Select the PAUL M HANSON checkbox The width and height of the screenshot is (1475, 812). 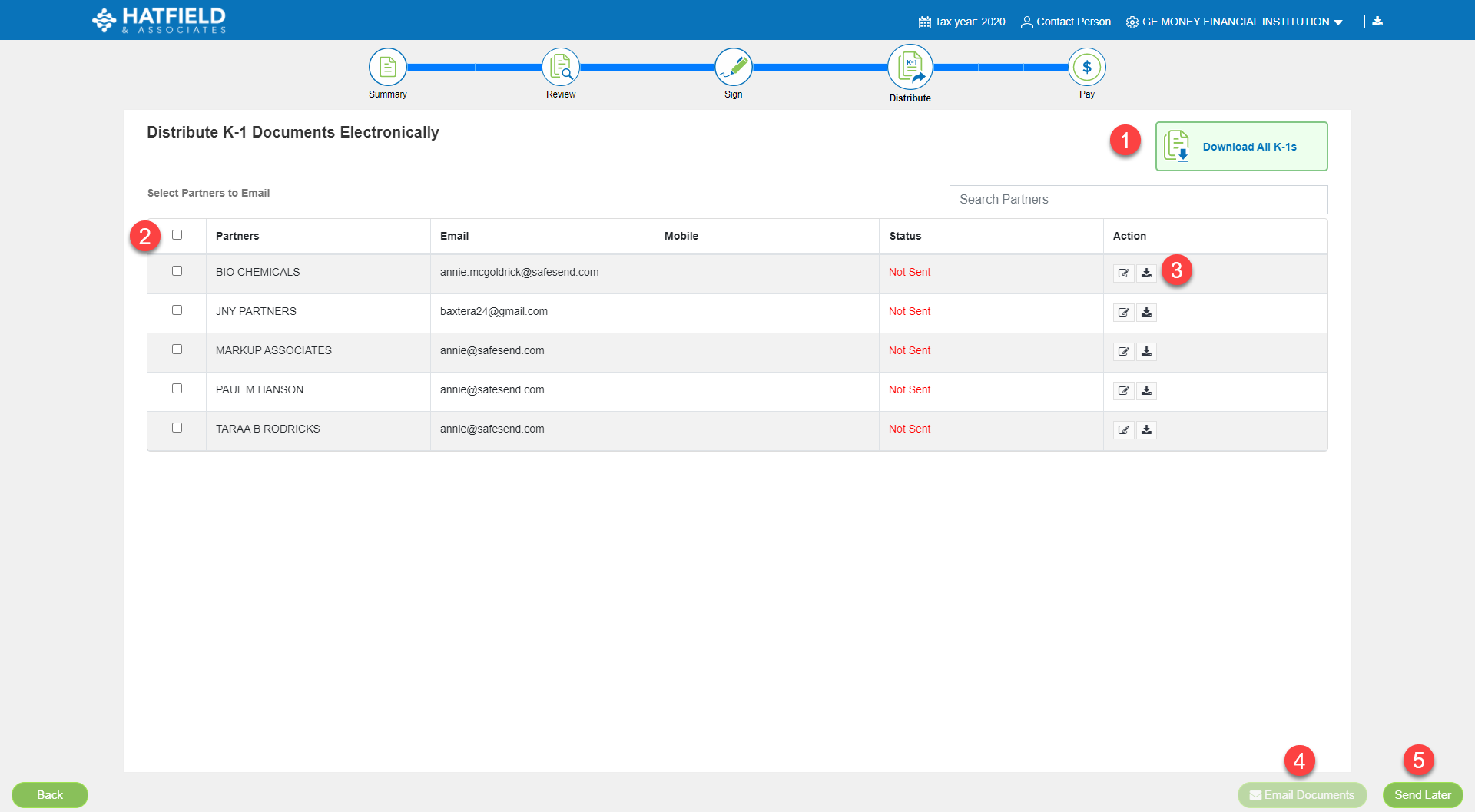point(177,389)
